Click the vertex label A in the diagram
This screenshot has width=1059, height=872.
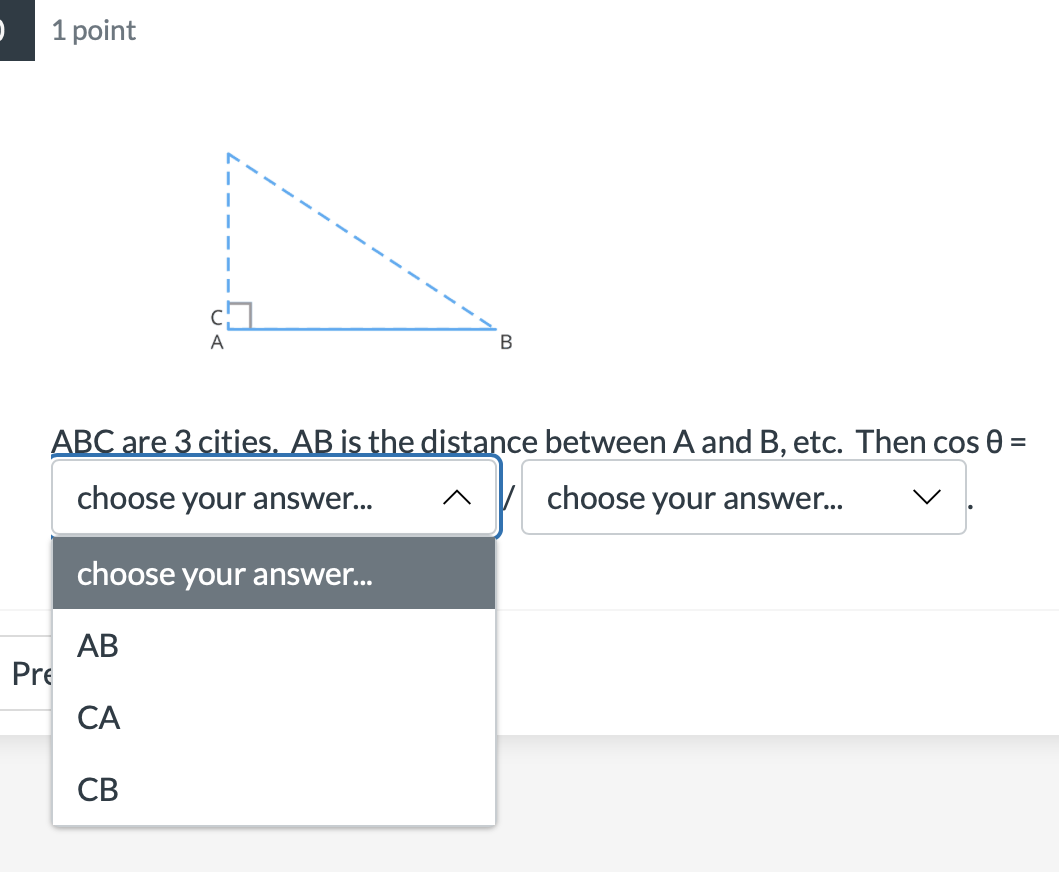click(217, 342)
